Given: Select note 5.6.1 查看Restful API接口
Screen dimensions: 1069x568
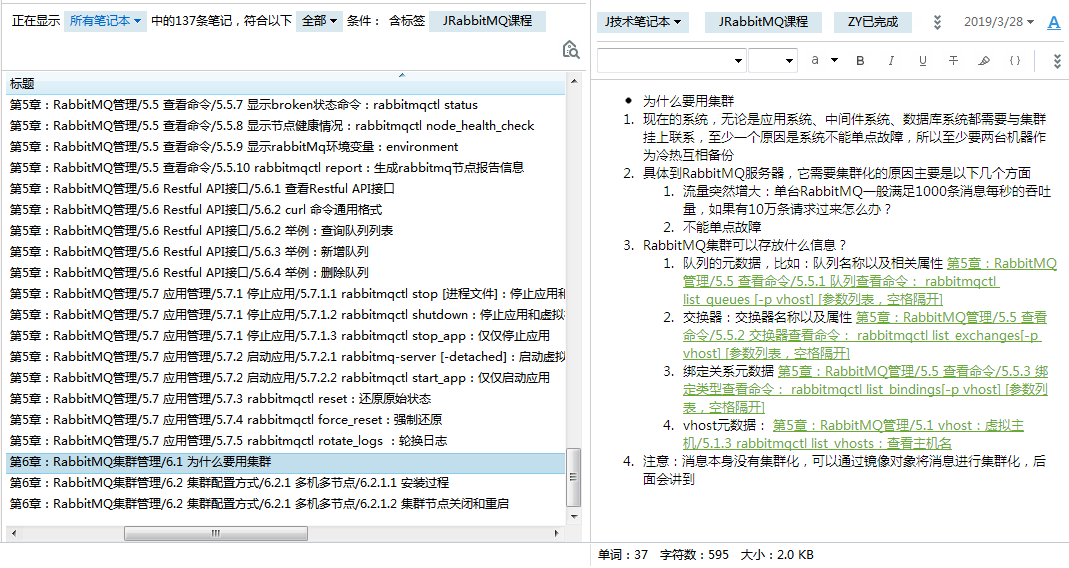Looking at the screenshot, I should (286, 189).
